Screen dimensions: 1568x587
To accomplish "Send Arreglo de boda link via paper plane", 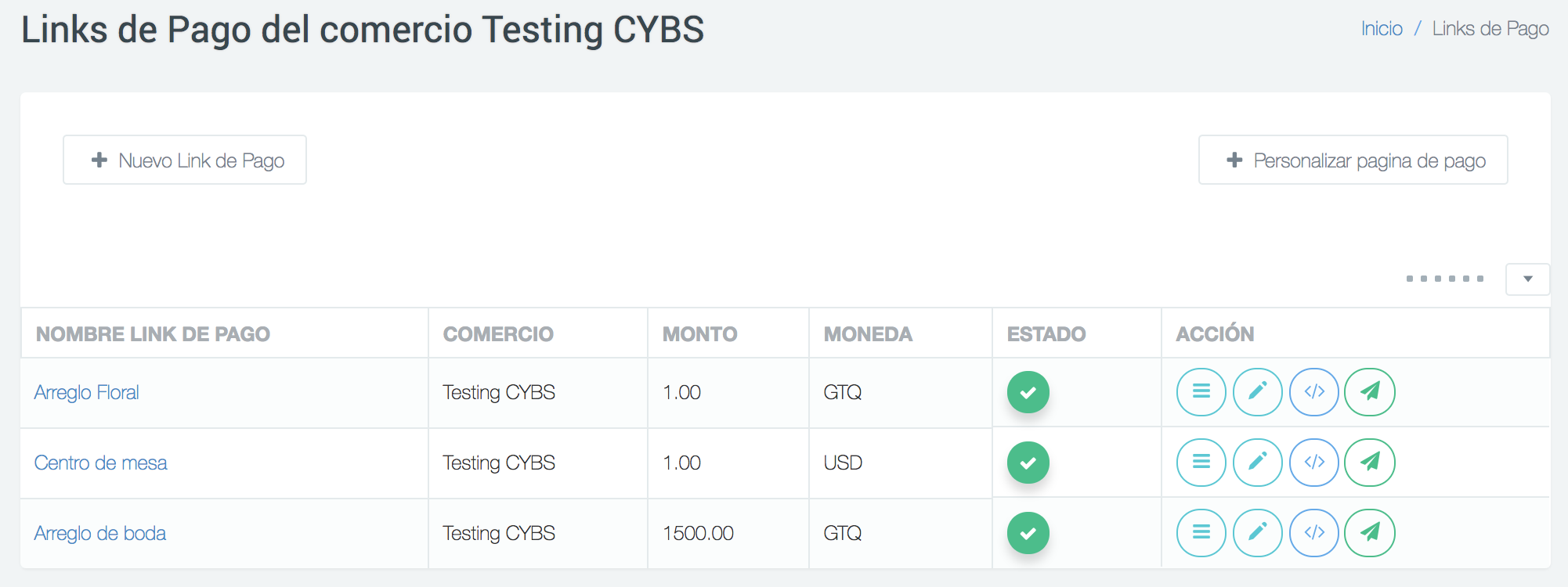I will (1369, 533).
